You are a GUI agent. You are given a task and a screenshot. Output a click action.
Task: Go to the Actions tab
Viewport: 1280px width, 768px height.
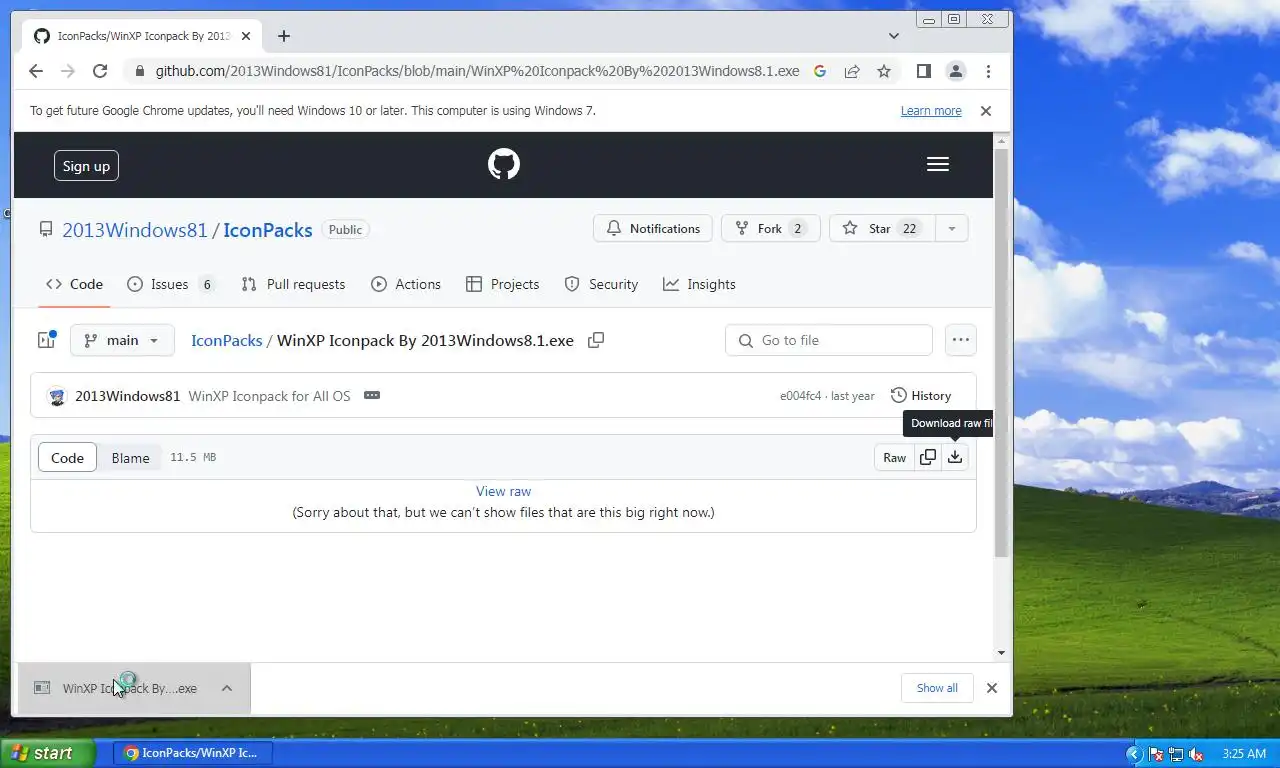click(x=406, y=284)
